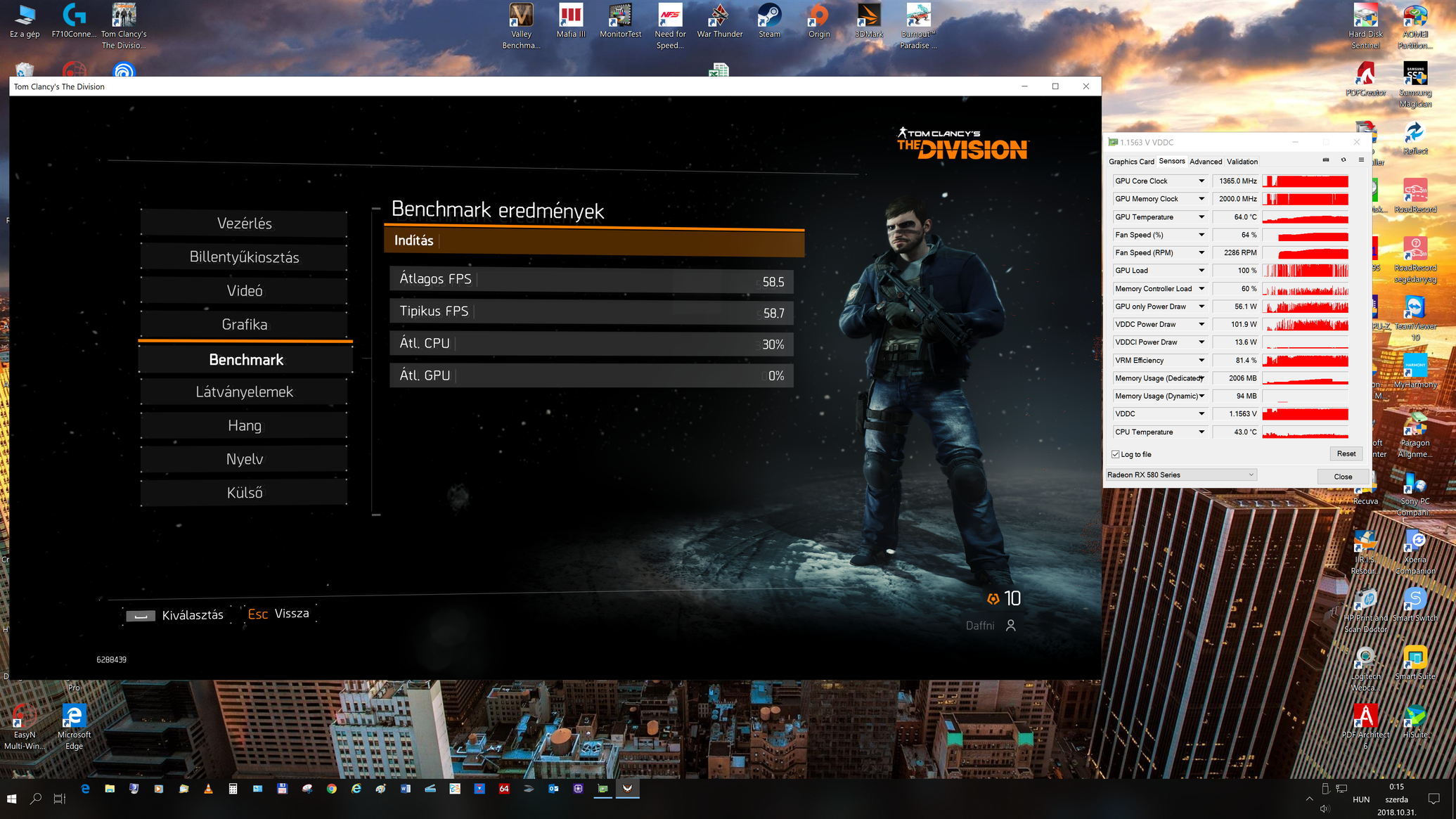The image size is (1456, 819).
Task: Open Smart Switch desktop icon
Action: (1415, 605)
